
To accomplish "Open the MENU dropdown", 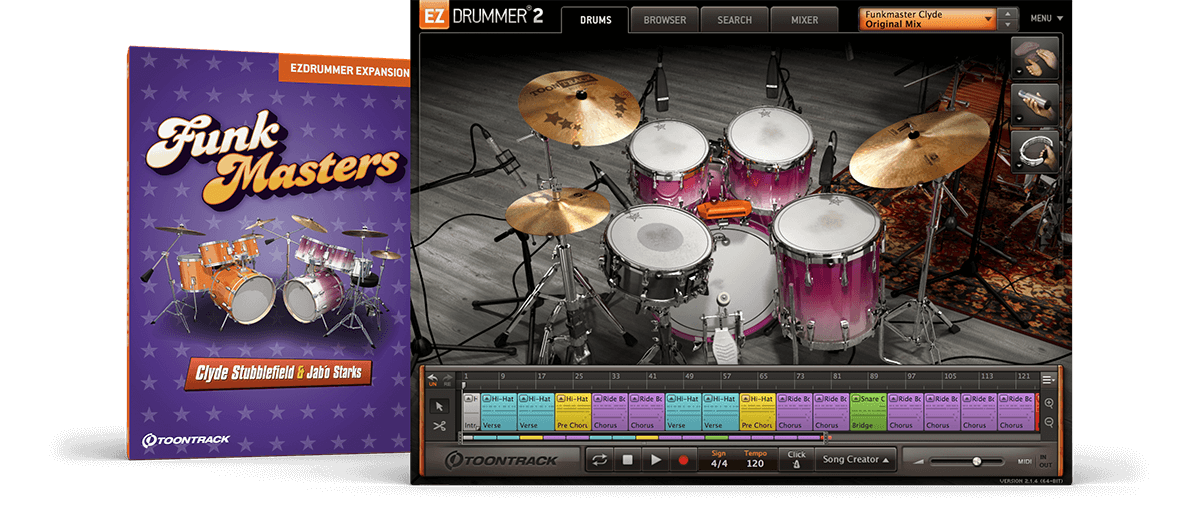I will 1046,18.
